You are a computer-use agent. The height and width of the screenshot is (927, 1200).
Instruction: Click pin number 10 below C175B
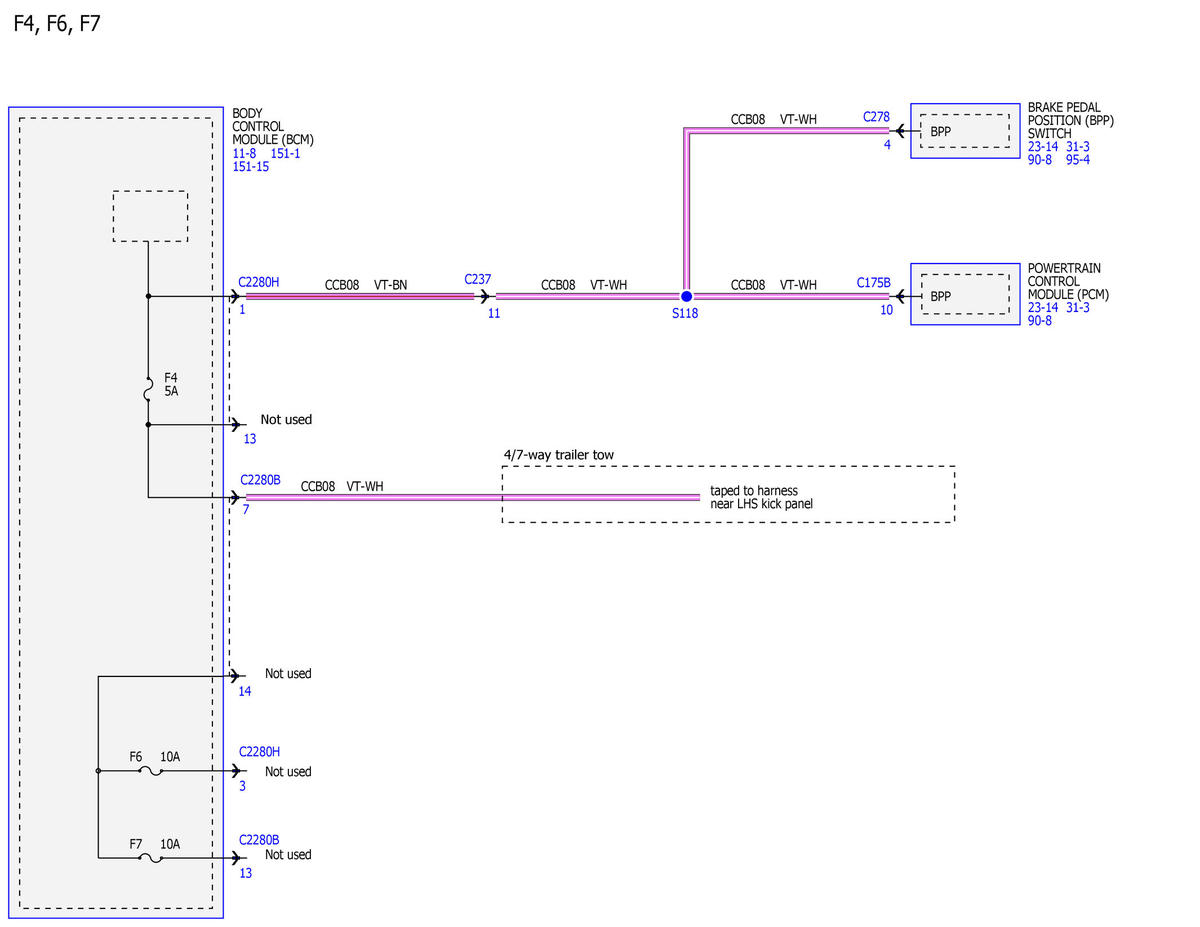887,310
